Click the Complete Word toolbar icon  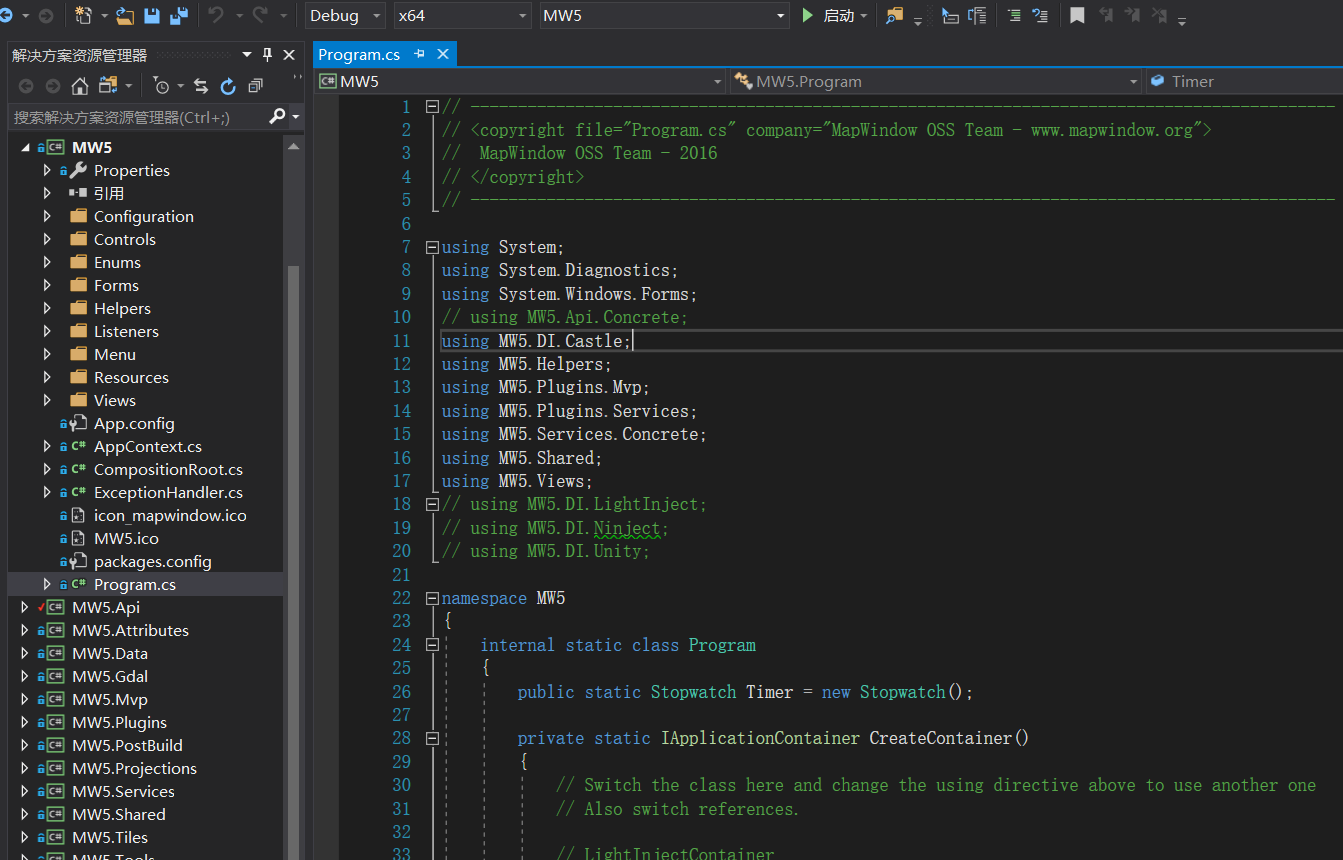tap(1040, 16)
